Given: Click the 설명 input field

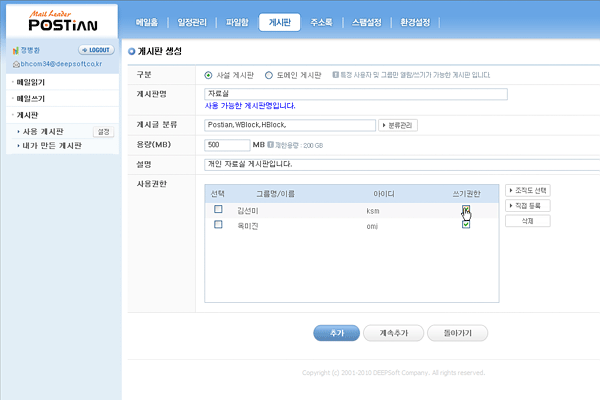Looking at the screenshot, I should tap(402, 165).
